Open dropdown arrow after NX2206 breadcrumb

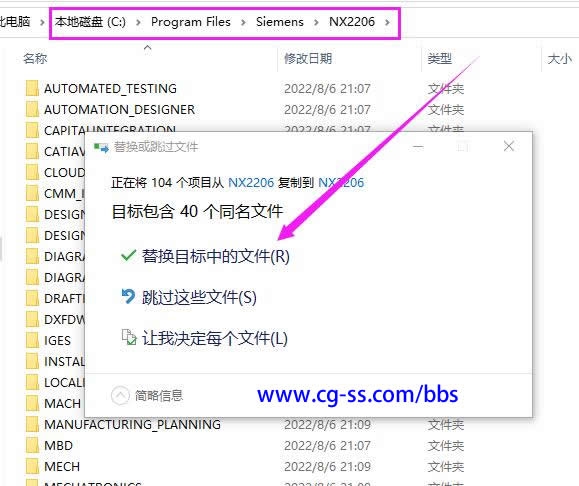[387, 22]
